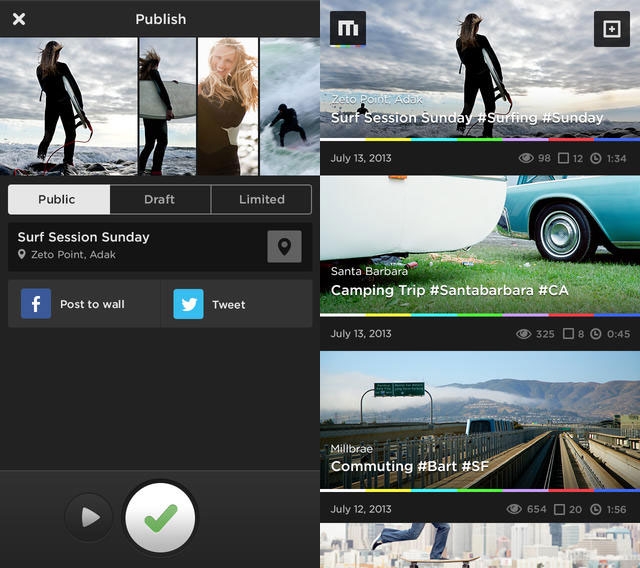This screenshot has height=568, width=640.
Task: Close the Publish screen with X
Action: pyautogui.click(x=19, y=19)
